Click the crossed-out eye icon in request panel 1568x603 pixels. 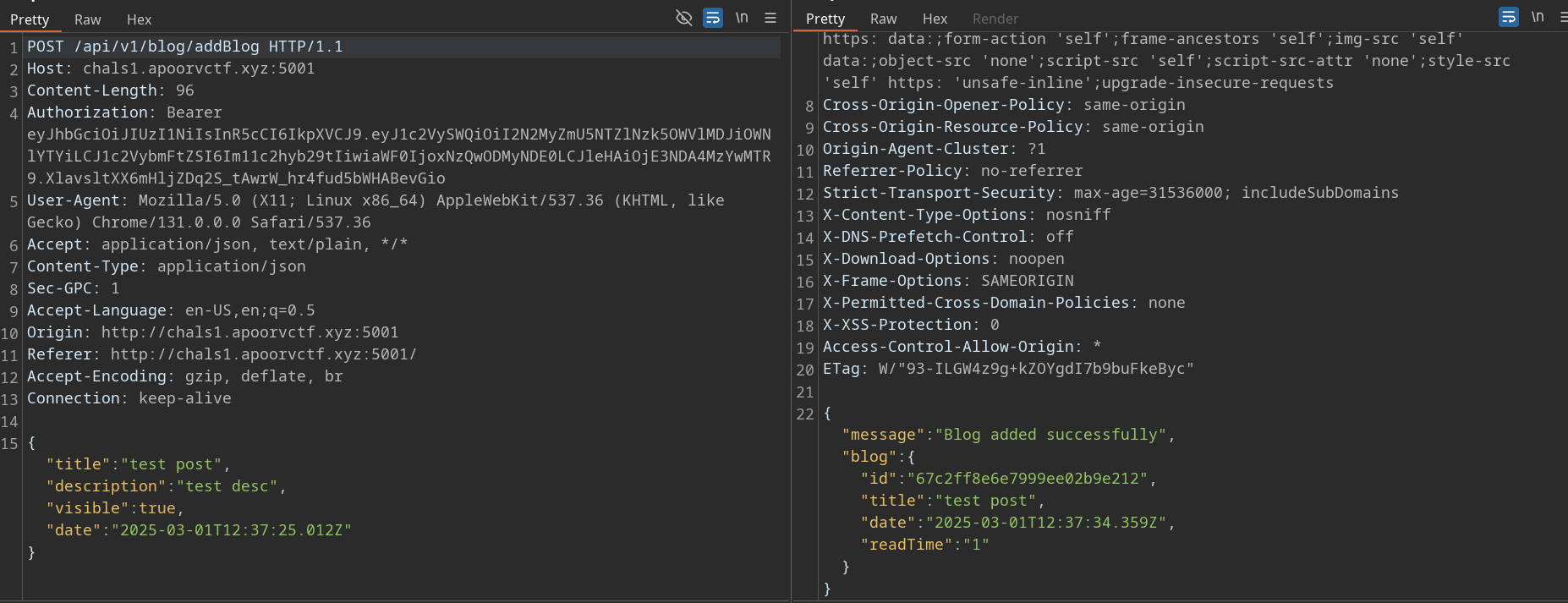pos(684,18)
